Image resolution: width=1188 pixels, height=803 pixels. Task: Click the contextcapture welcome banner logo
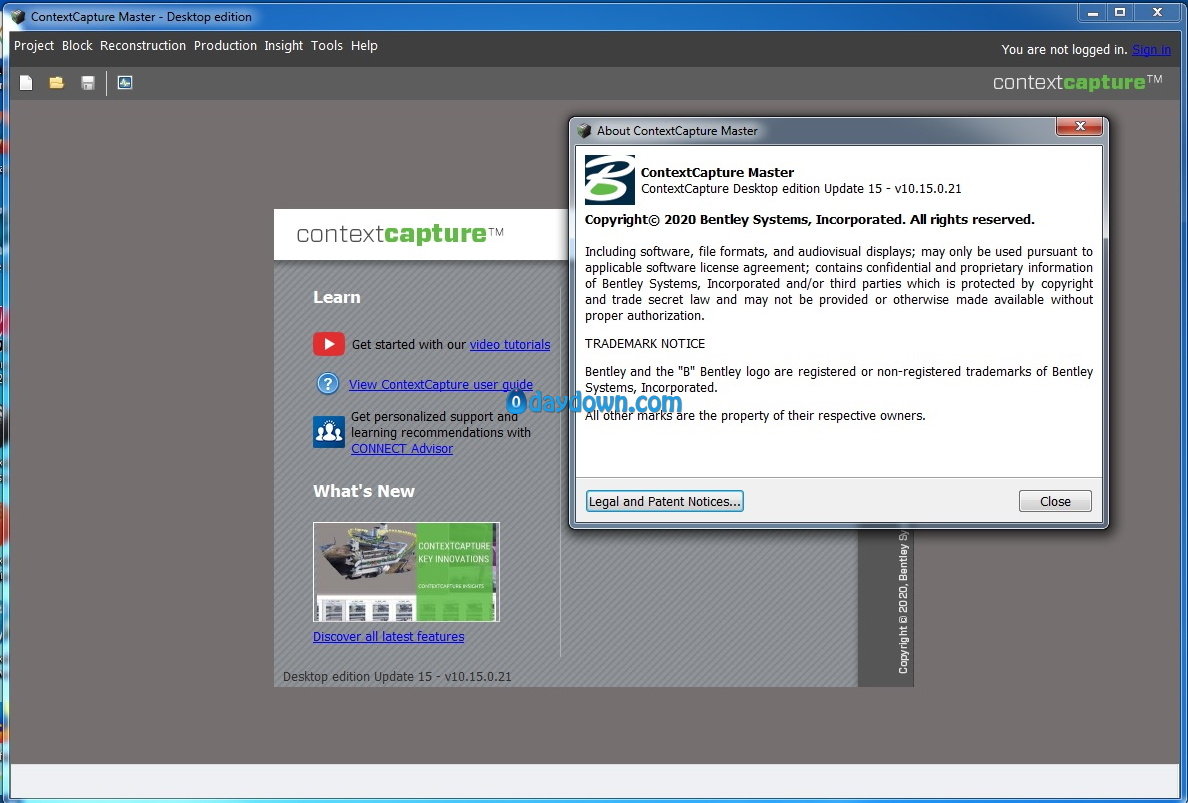point(400,233)
